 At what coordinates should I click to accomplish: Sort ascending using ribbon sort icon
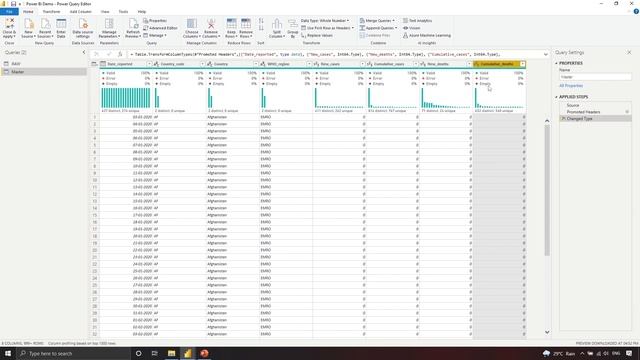tap(261, 20)
